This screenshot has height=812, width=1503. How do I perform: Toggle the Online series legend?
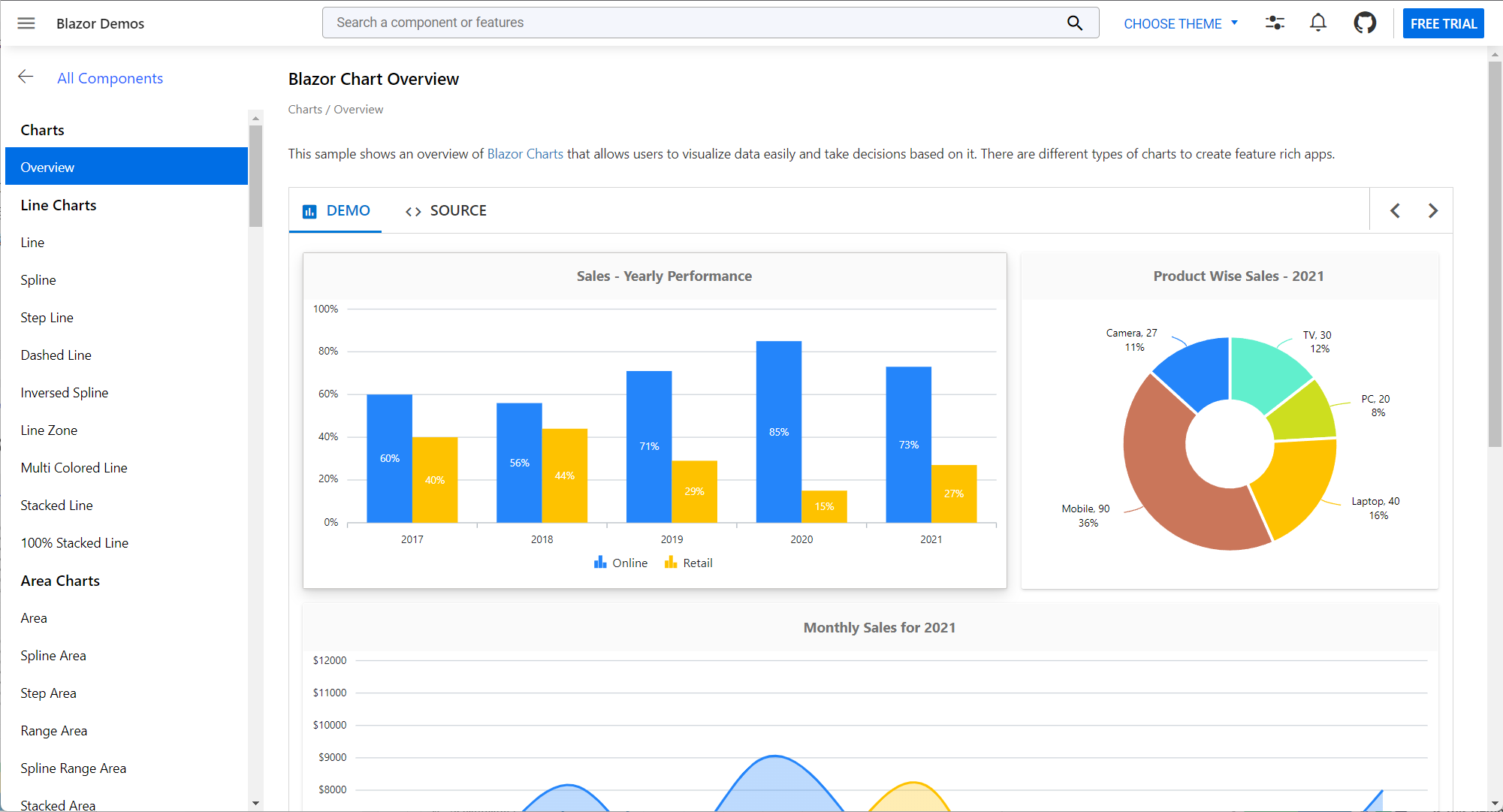pos(620,563)
